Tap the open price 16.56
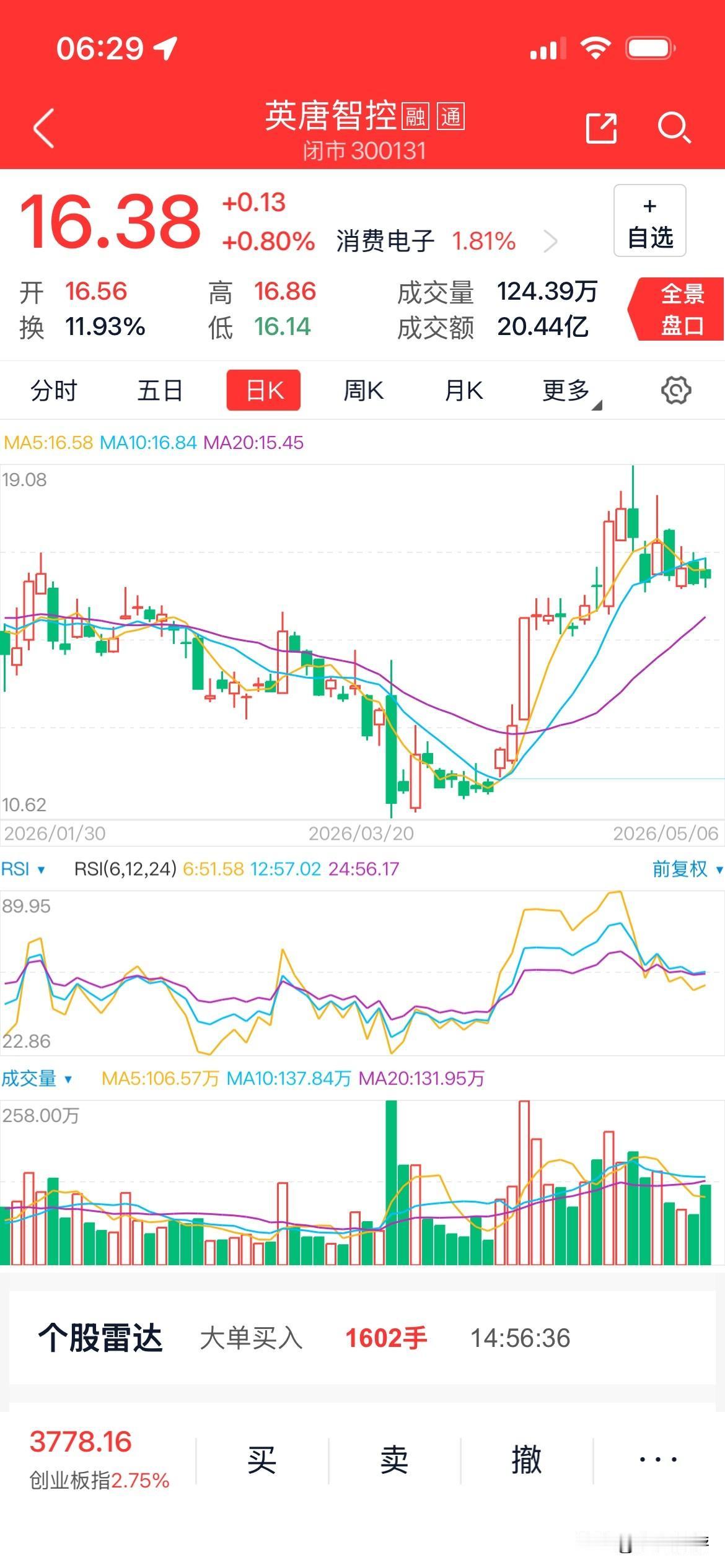The width and height of the screenshot is (725, 1568). pyautogui.click(x=96, y=291)
